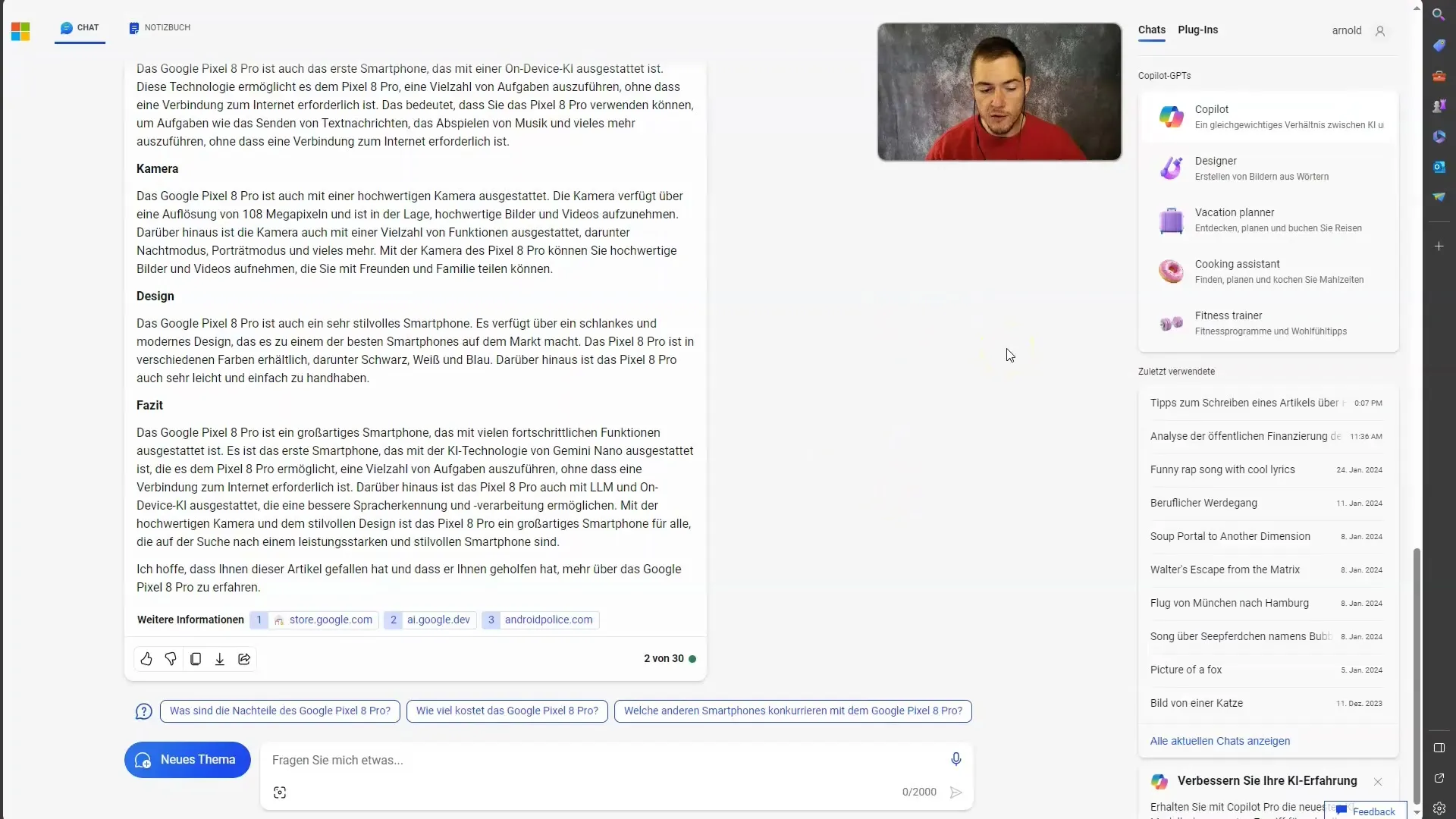Click the export/download response icon
This screenshot has height=819, width=1456.
pos(220,658)
